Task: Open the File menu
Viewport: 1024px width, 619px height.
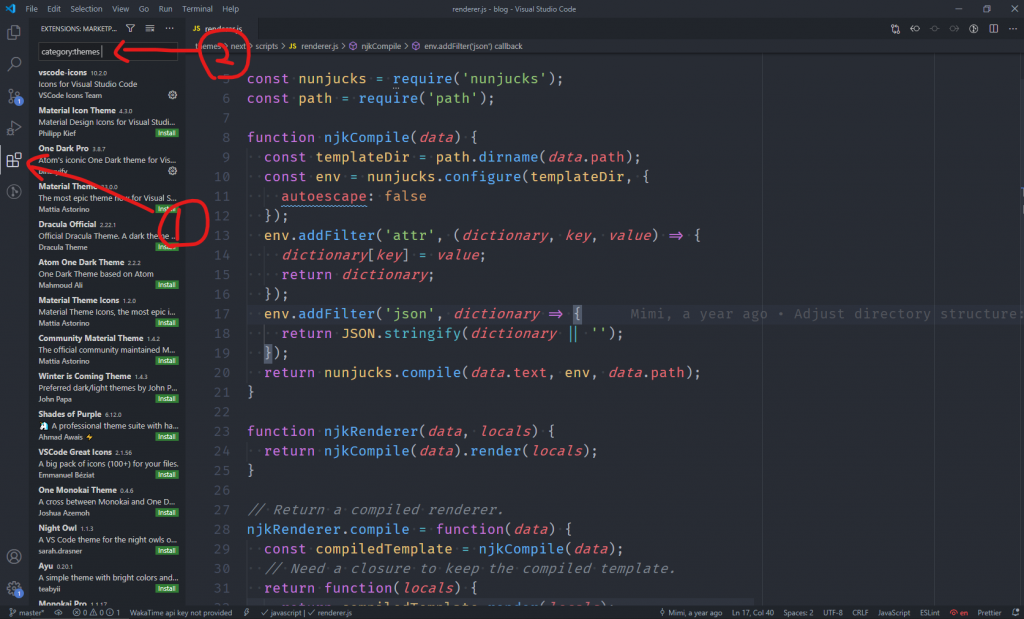Action: coord(31,9)
